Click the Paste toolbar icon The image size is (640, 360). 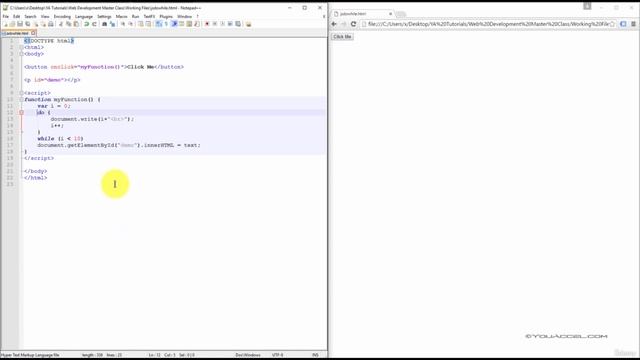coord(76,24)
